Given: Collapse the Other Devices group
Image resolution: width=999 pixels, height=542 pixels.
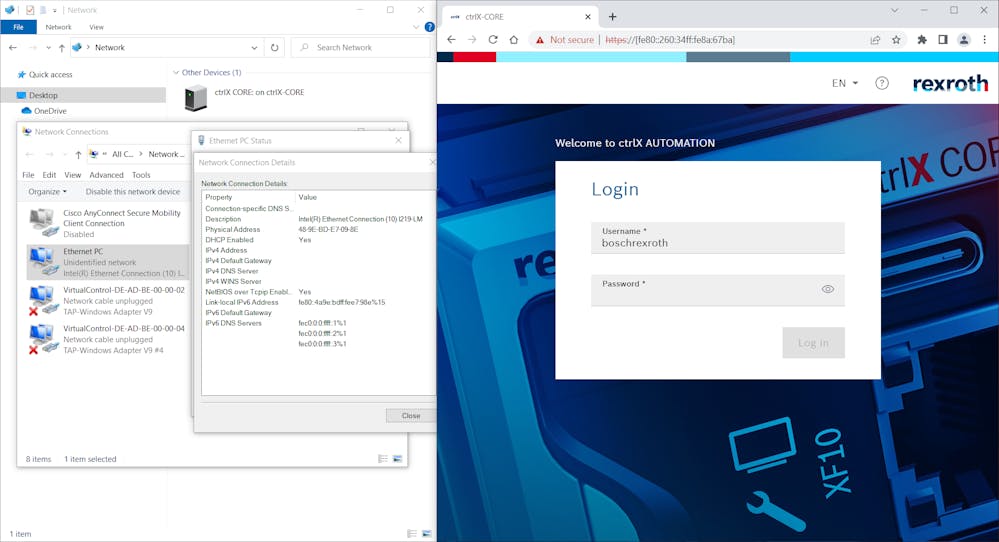Looking at the screenshot, I should pyautogui.click(x=175, y=73).
